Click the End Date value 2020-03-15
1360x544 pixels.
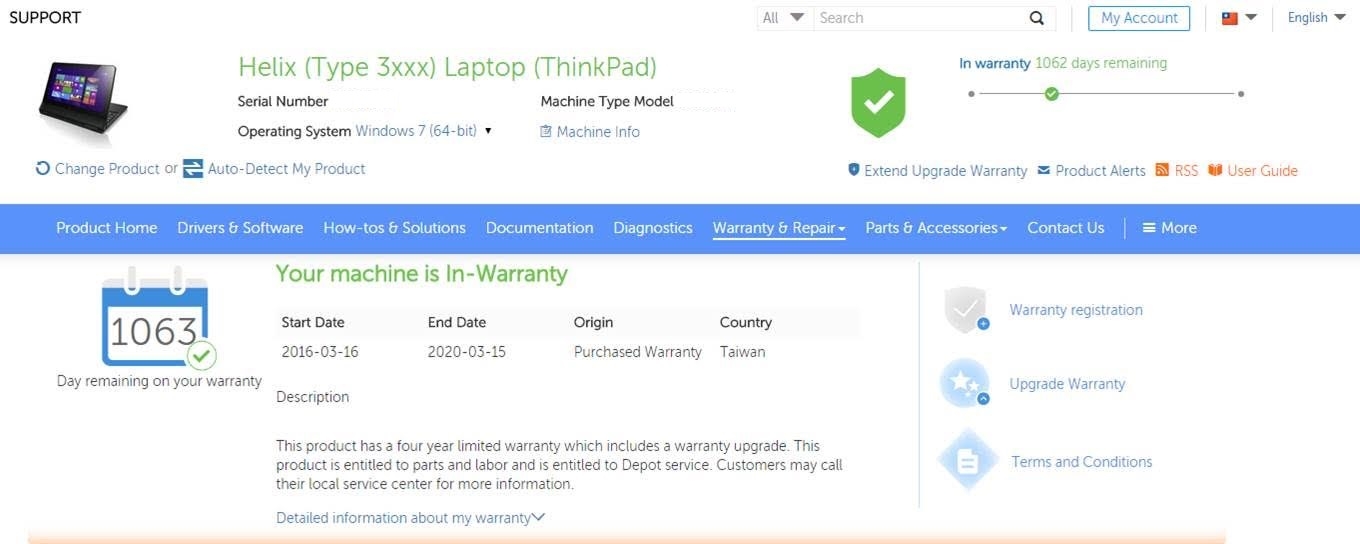tap(467, 352)
